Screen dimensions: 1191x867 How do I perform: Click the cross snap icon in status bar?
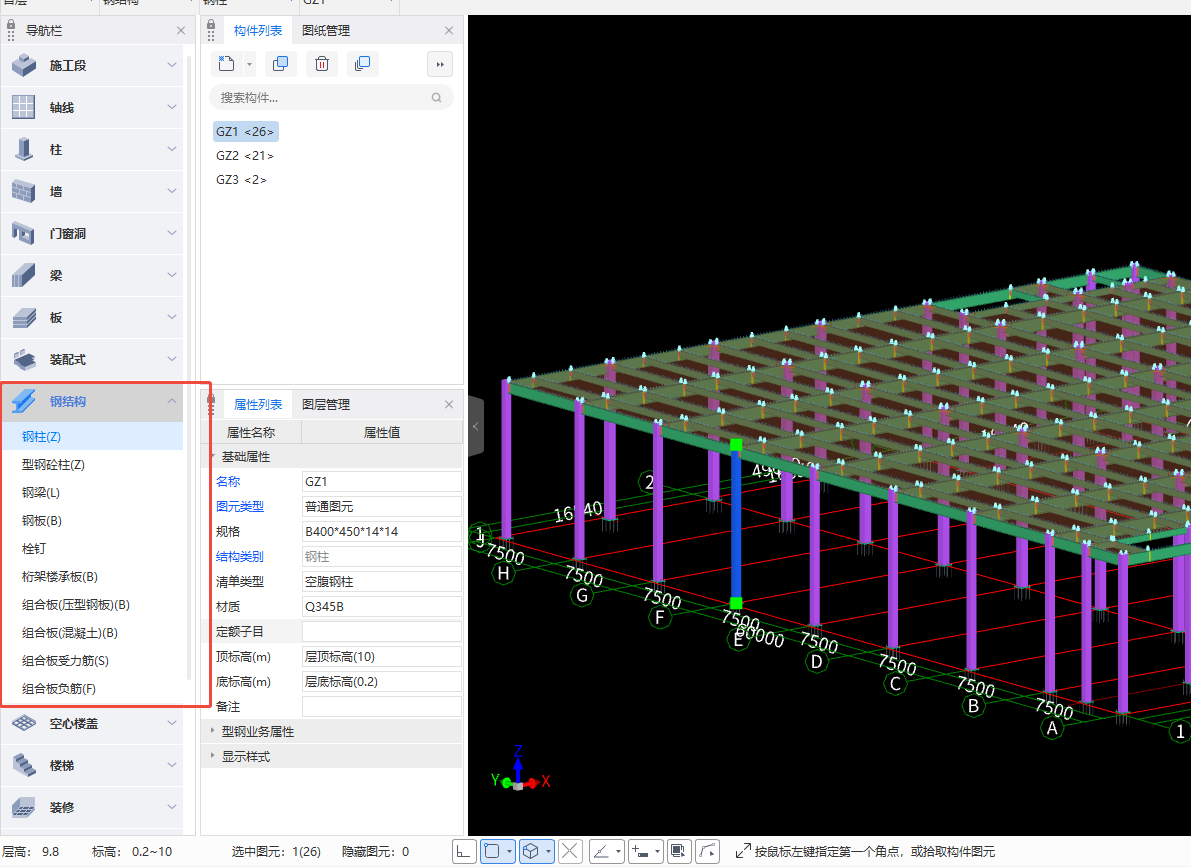[570, 851]
